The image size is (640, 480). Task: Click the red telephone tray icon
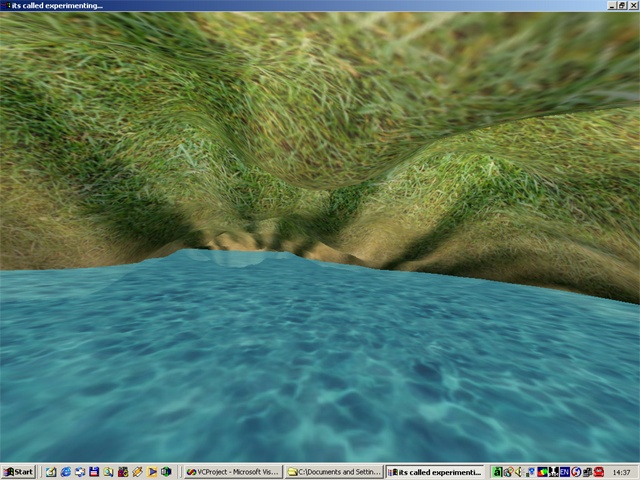tap(599, 471)
